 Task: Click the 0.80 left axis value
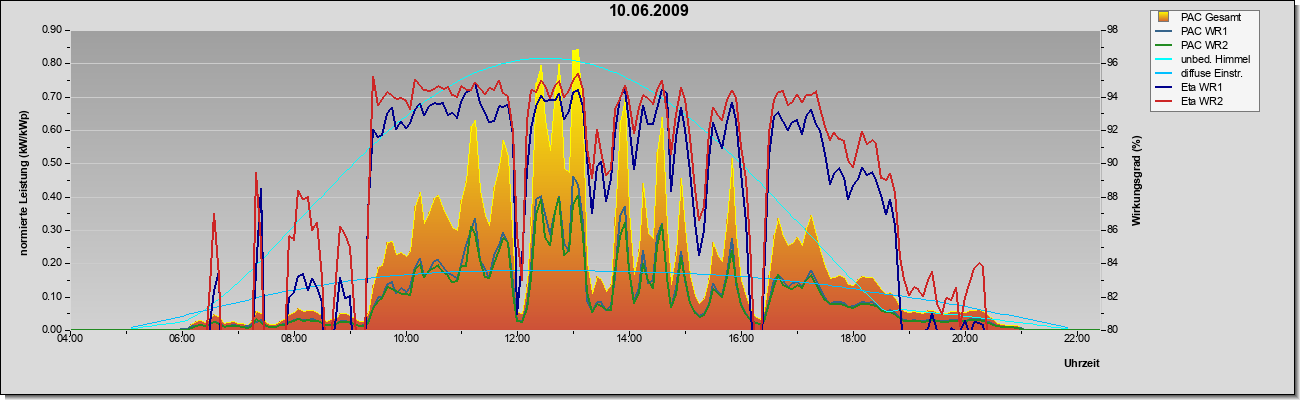tap(54, 63)
